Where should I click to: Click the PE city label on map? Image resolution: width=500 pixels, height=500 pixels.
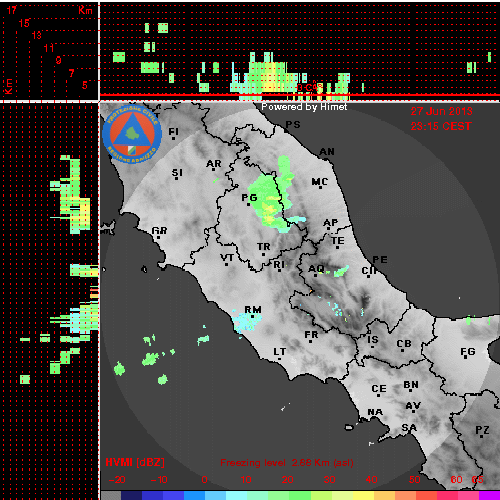(x=380, y=259)
